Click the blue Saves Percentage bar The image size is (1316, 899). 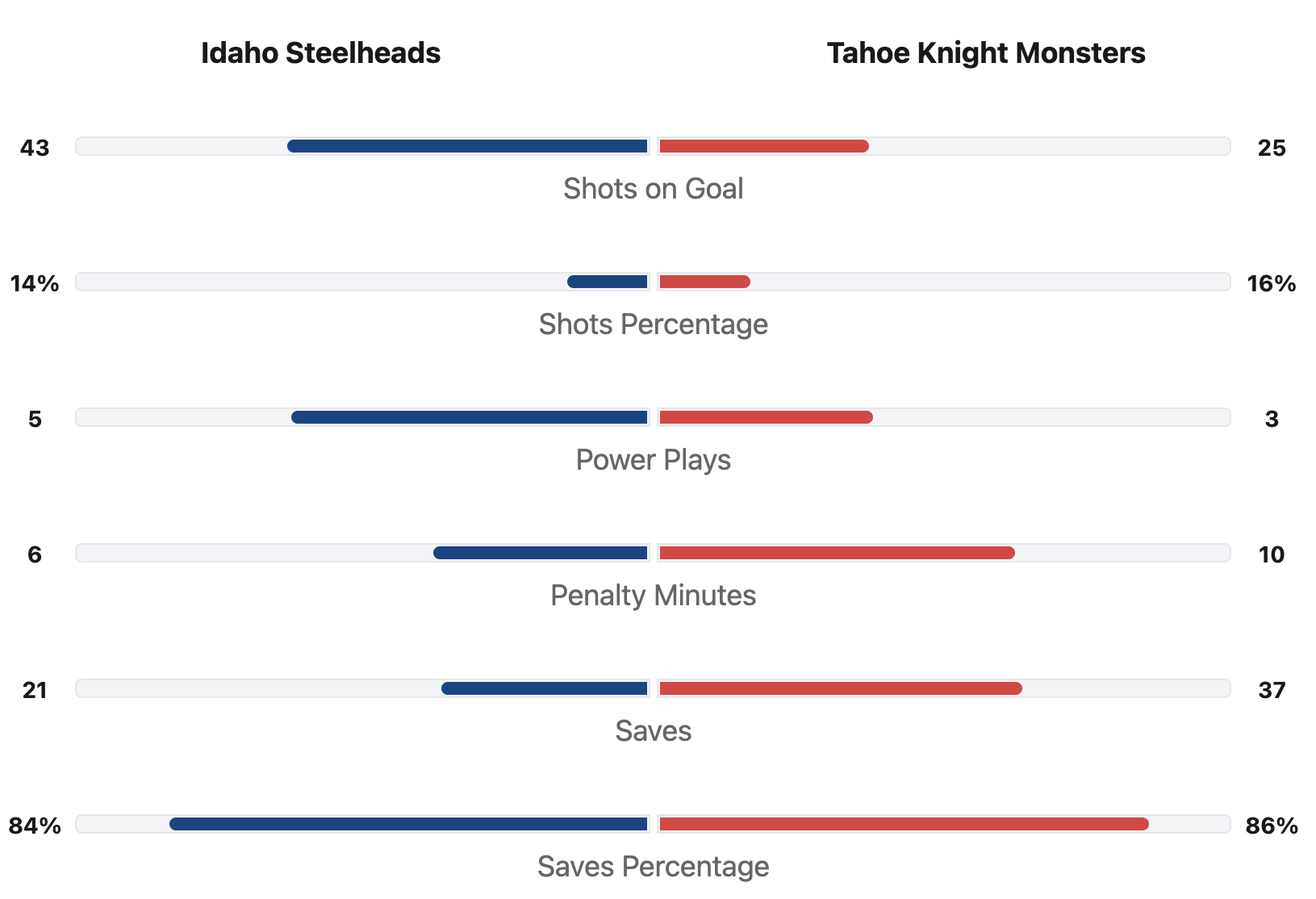pos(409,824)
